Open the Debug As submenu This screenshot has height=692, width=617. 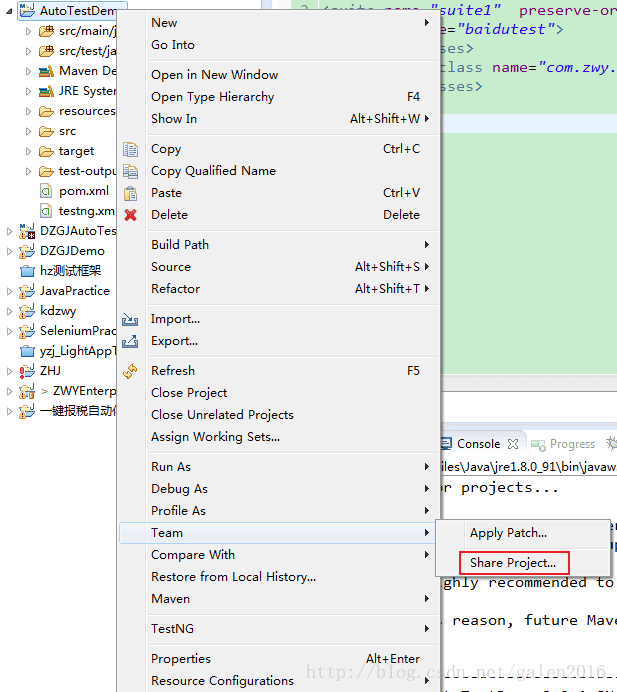point(279,489)
